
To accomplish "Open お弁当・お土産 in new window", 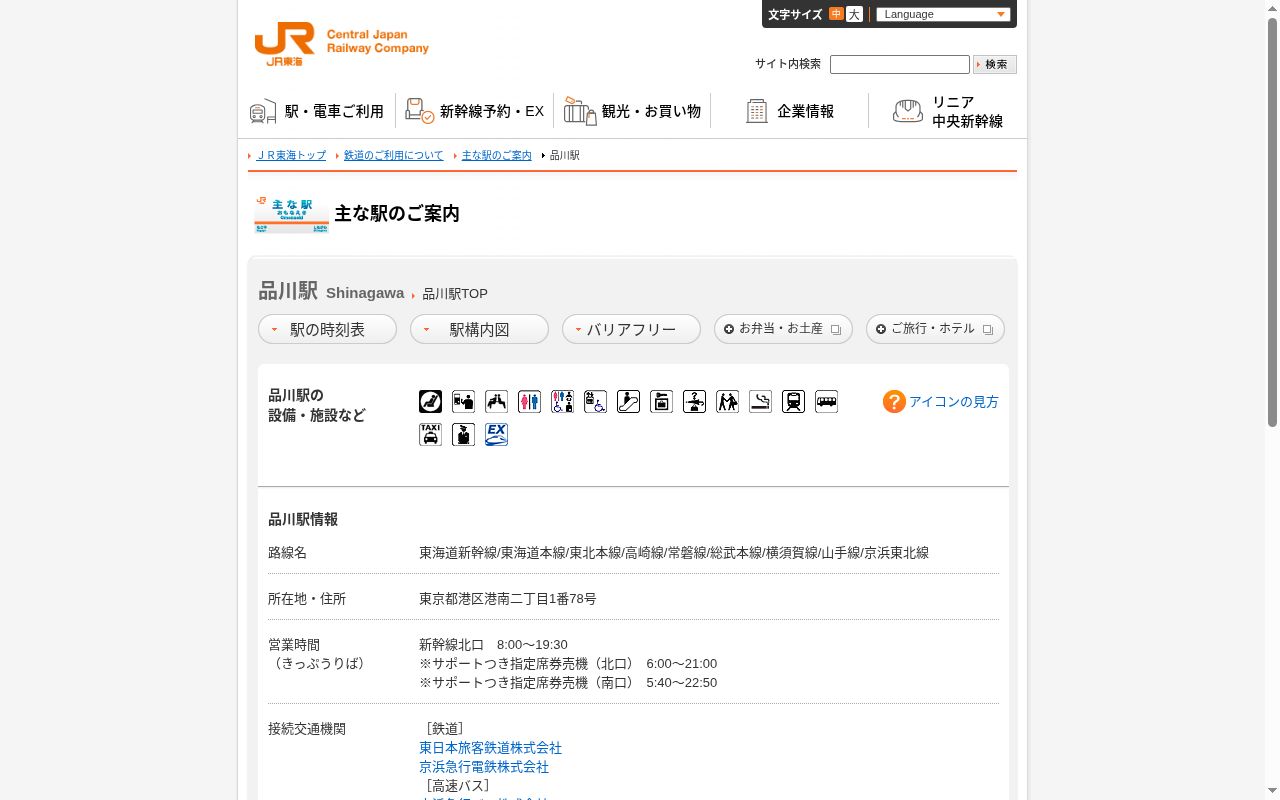I will coord(783,329).
